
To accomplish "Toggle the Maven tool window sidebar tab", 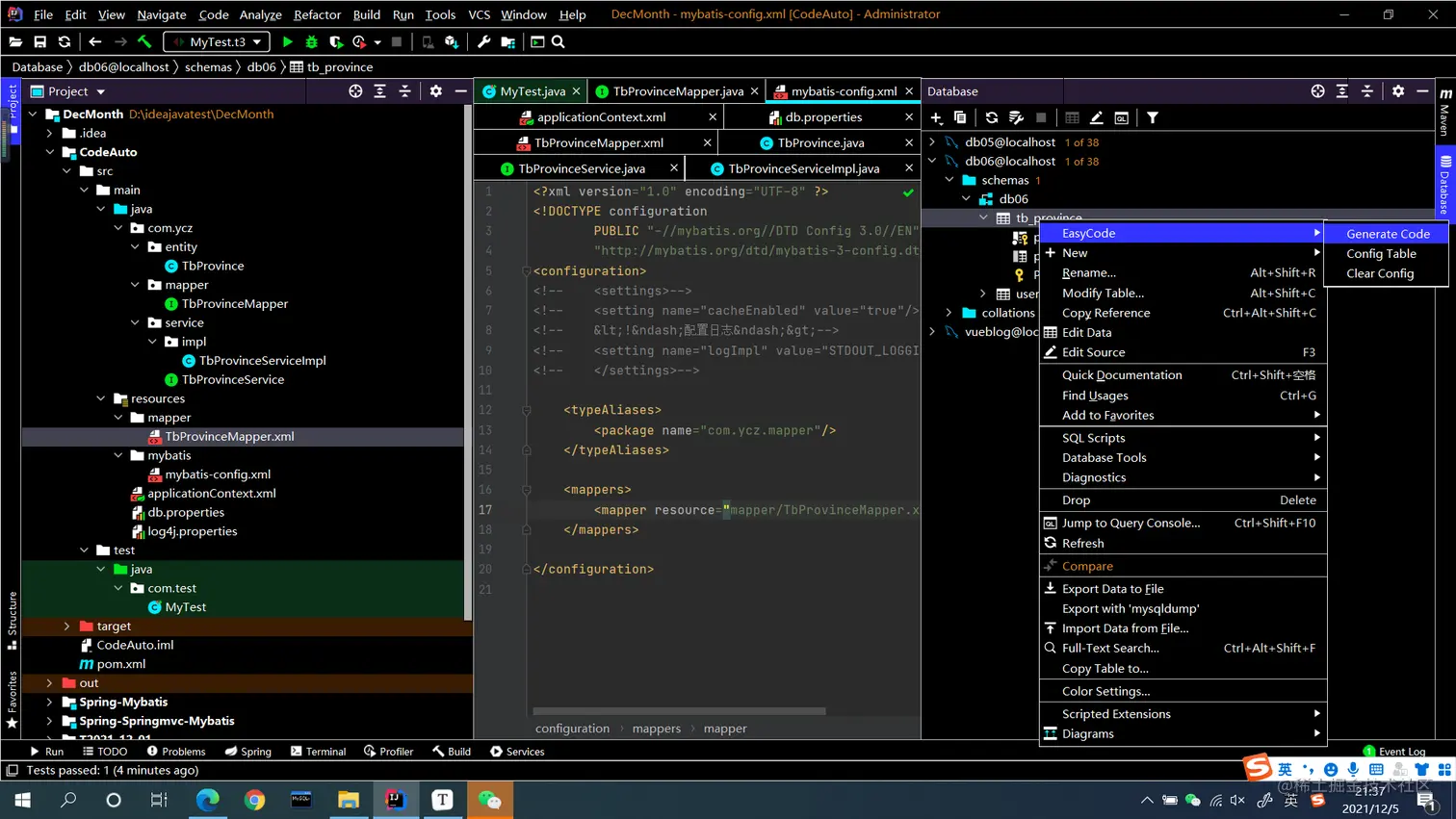I will tap(1444, 114).
